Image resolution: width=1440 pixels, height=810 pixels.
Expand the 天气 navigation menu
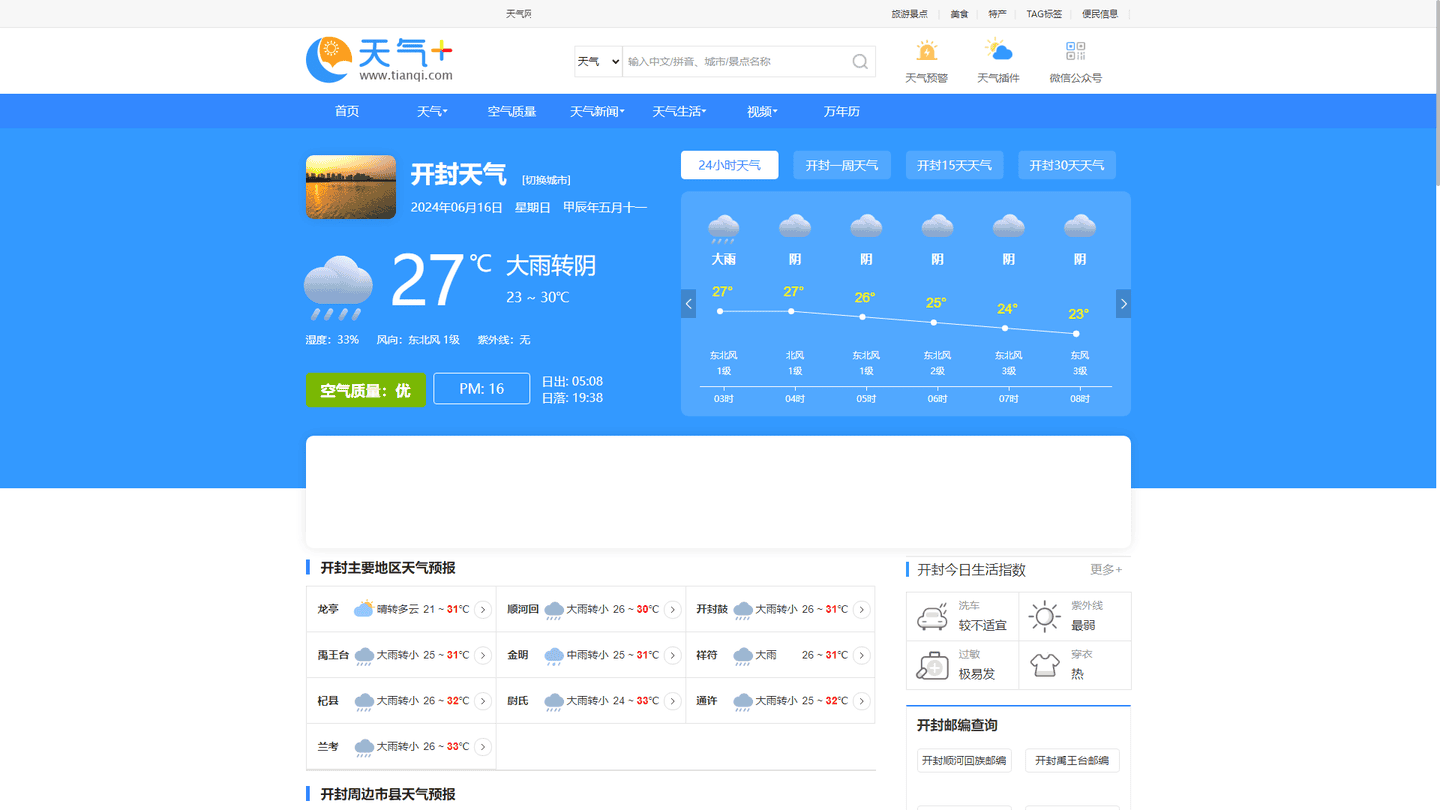coord(432,111)
